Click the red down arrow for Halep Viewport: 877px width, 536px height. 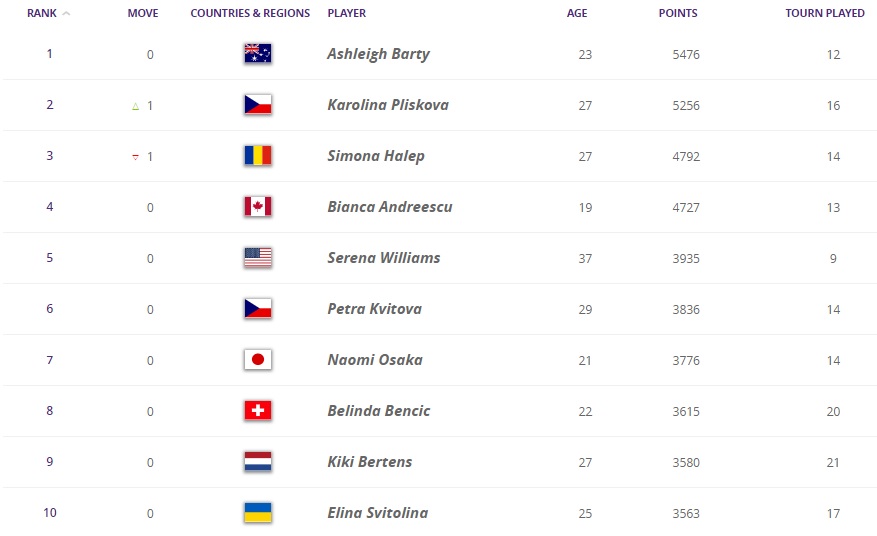tap(135, 157)
